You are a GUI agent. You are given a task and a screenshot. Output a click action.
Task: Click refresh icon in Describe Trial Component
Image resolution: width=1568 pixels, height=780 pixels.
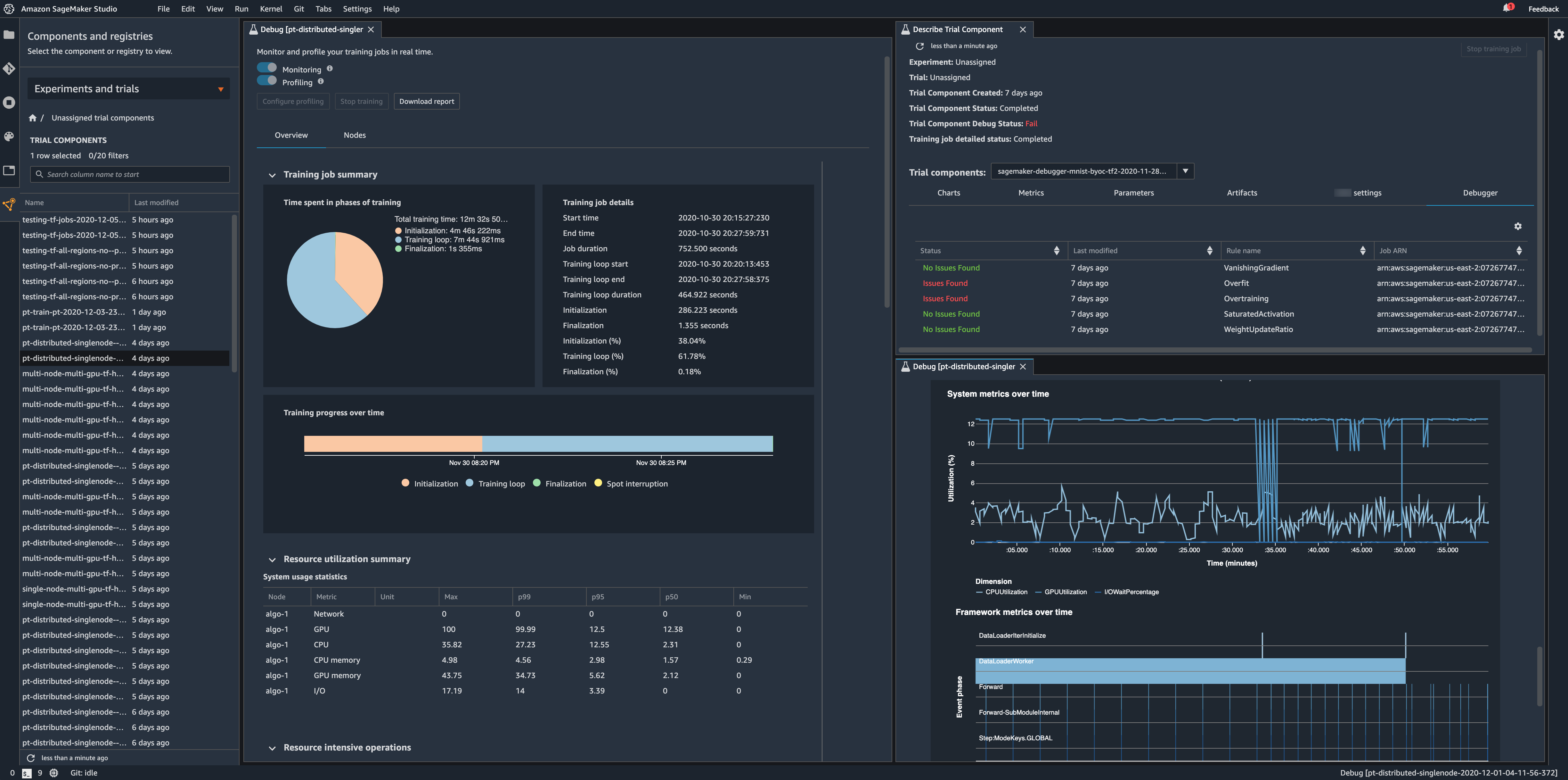coord(920,46)
